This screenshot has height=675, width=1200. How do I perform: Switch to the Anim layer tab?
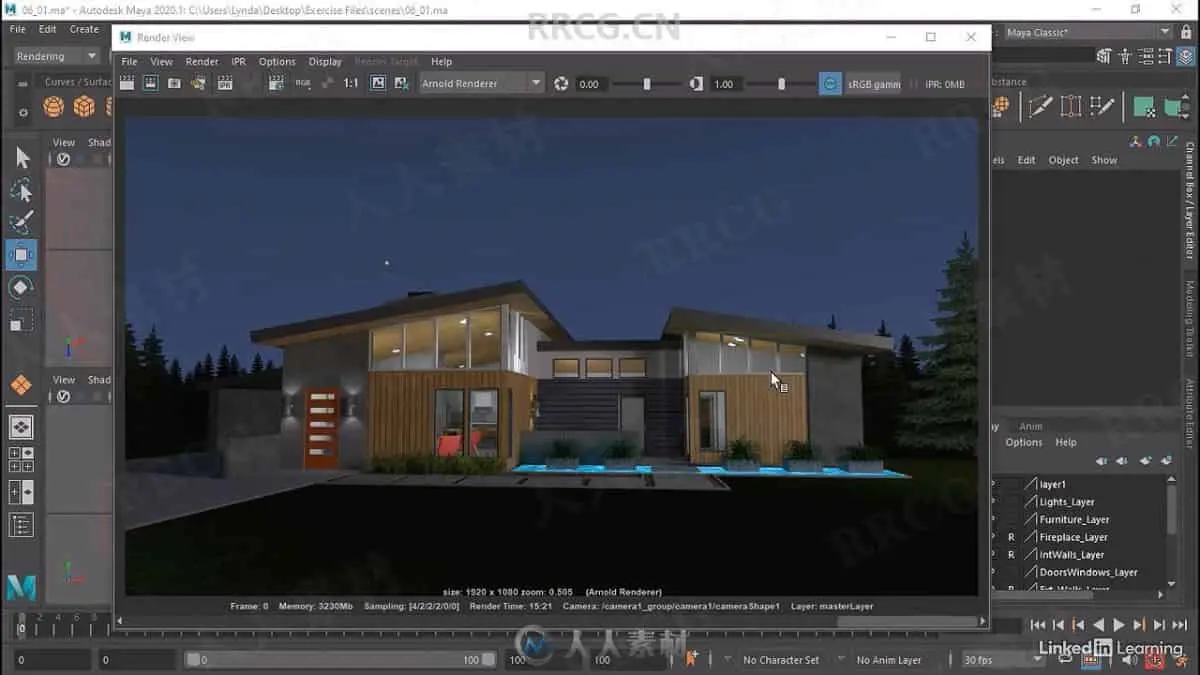pyautogui.click(x=1030, y=426)
